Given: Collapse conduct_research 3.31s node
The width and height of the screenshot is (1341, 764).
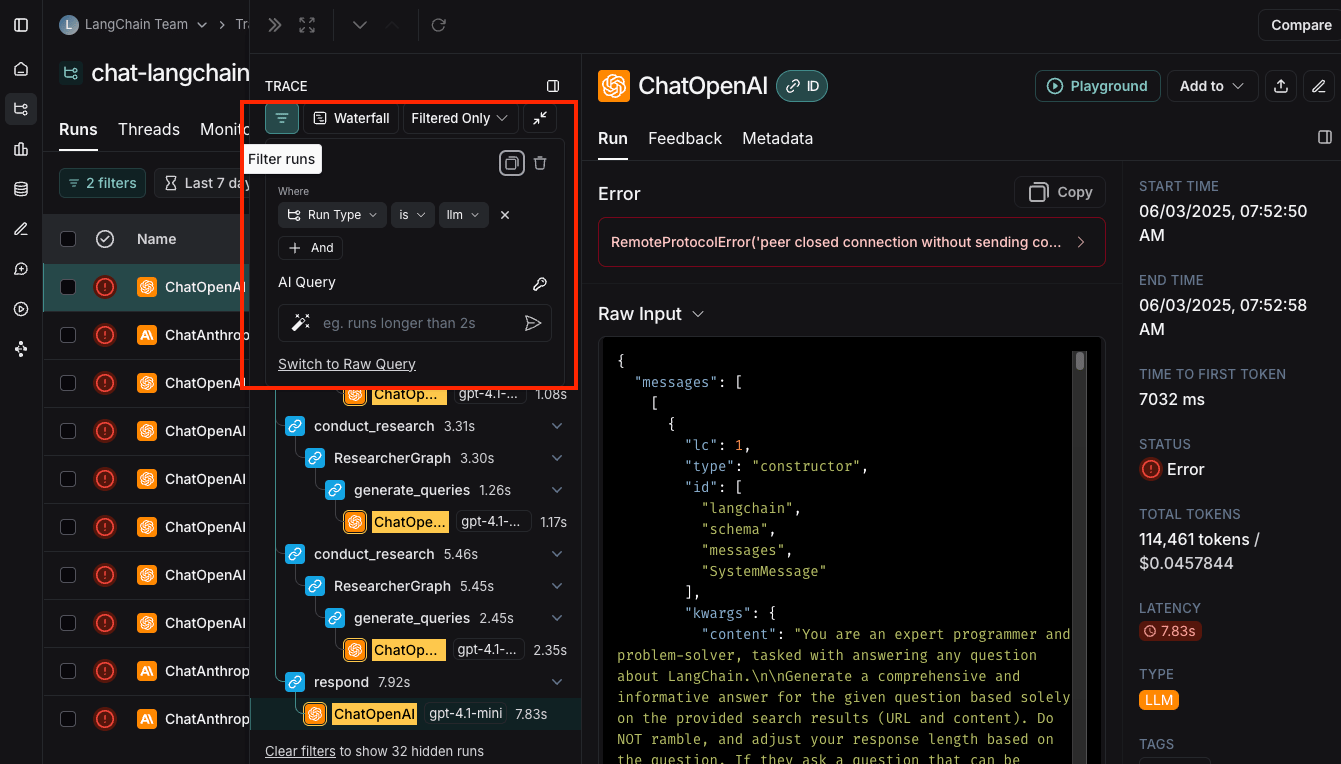Looking at the screenshot, I should [557, 426].
